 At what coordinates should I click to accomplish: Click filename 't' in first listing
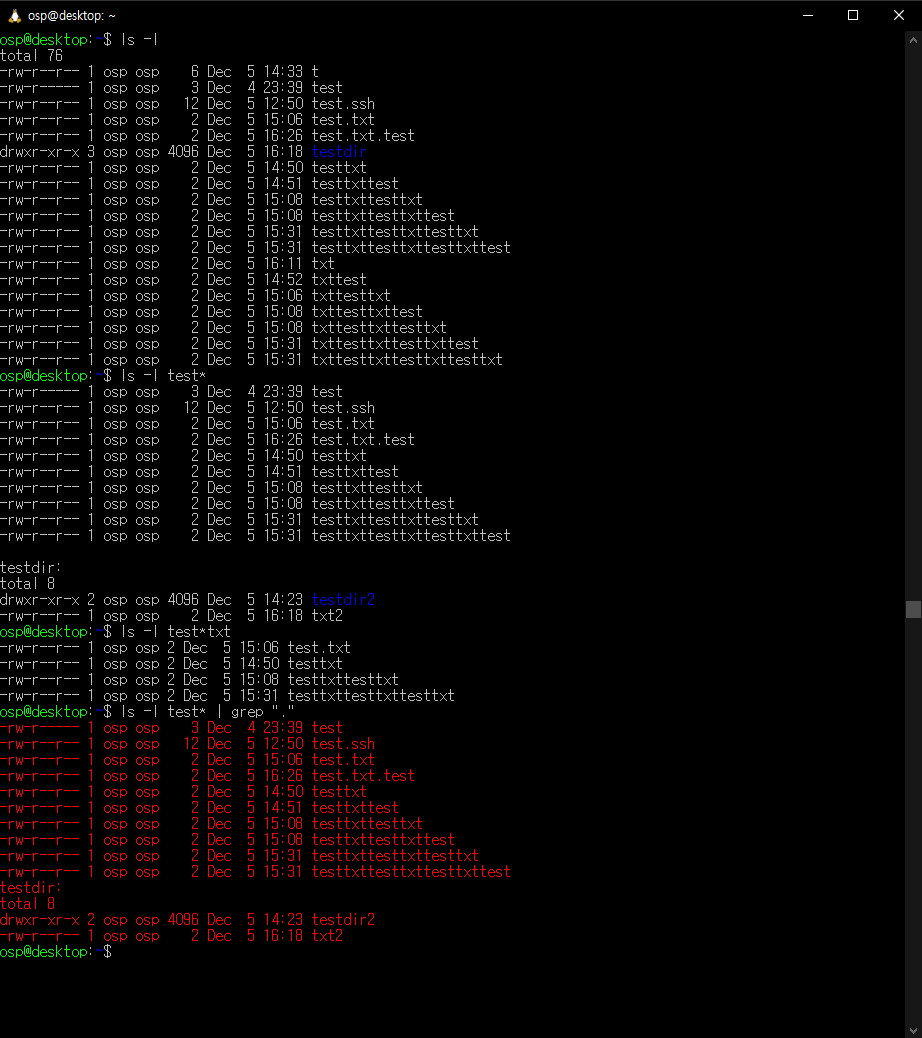click(x=315, y=71)
